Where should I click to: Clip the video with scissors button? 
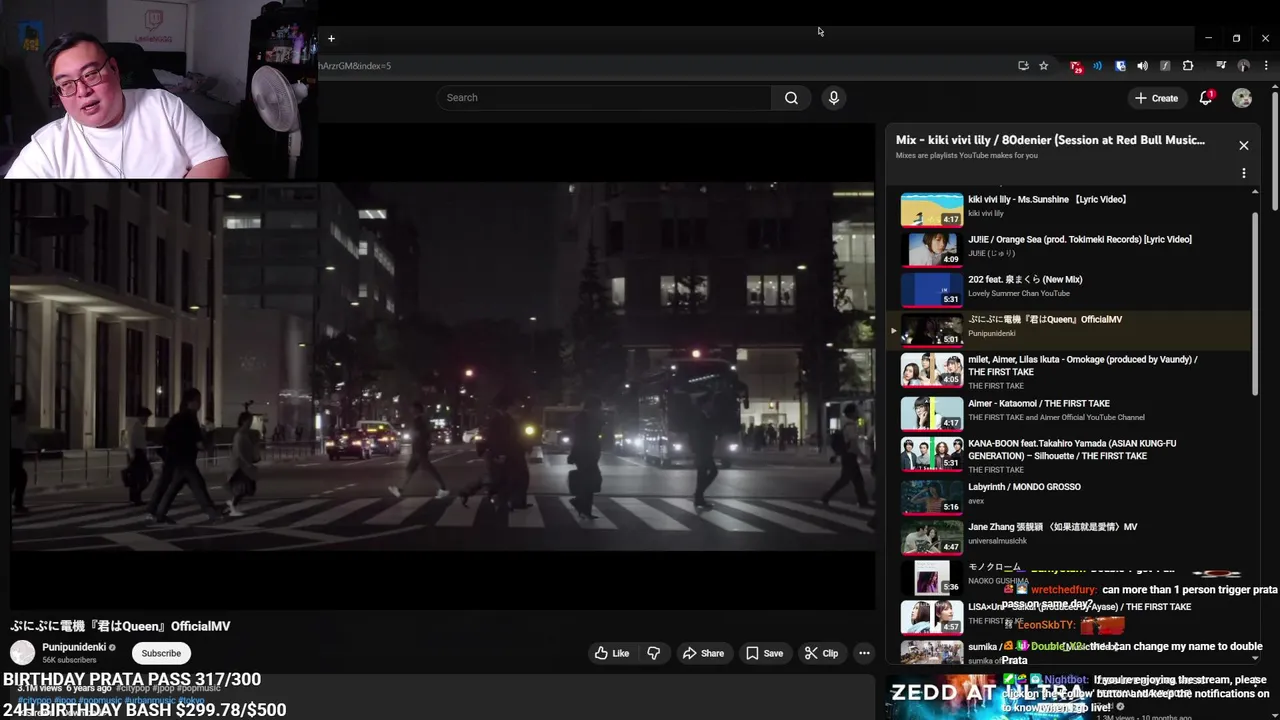(x=821, y=653)
